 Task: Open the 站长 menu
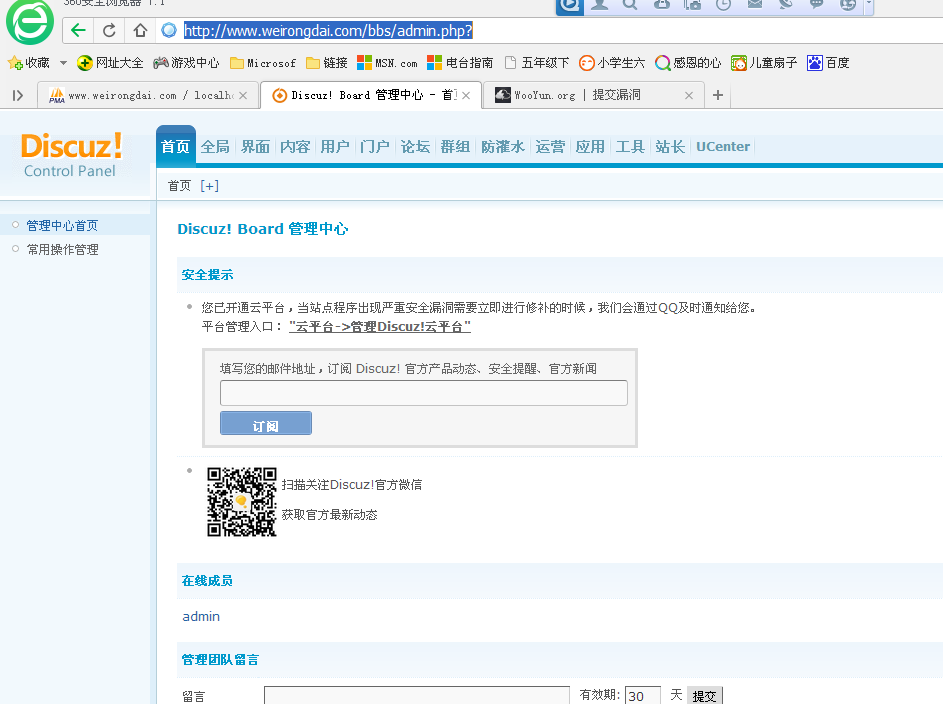point(670,147)
